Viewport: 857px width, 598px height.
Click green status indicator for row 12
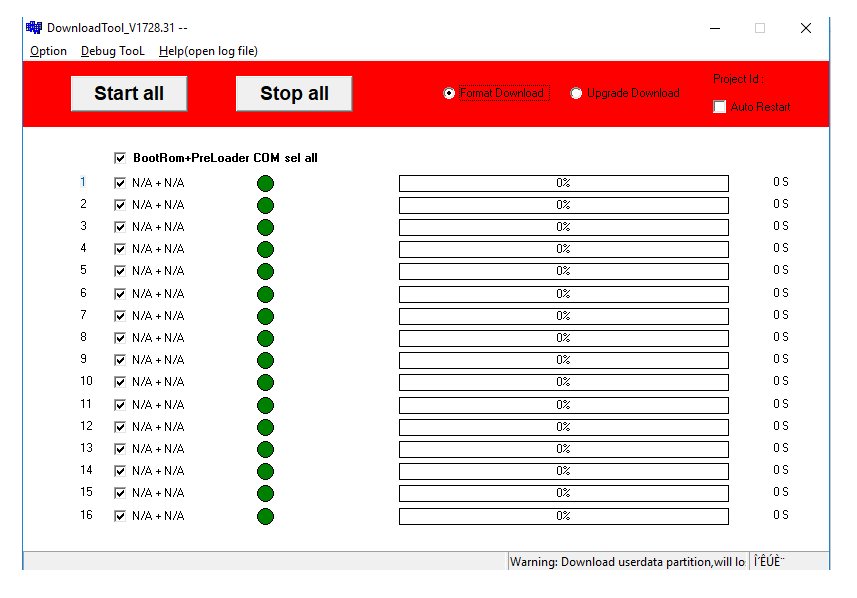point(265,427)
